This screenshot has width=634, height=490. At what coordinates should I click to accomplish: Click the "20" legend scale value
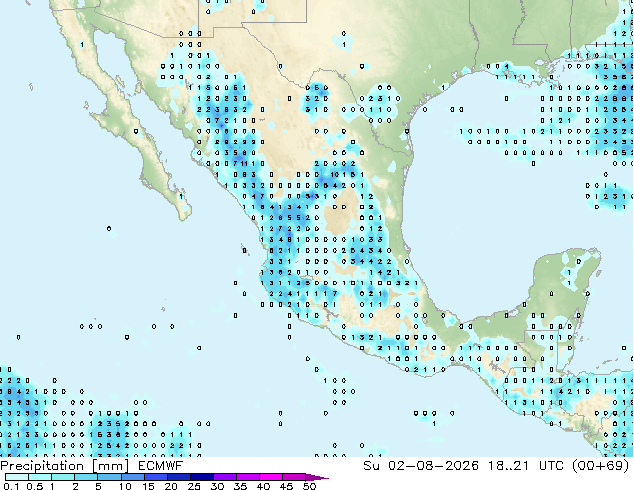pos(171,486)
